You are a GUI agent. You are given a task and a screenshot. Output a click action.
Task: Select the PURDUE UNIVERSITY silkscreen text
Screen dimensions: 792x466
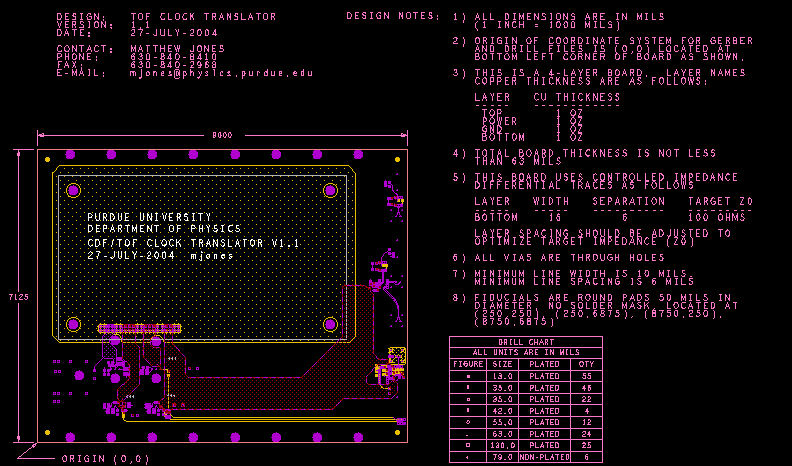coord(149,217)
